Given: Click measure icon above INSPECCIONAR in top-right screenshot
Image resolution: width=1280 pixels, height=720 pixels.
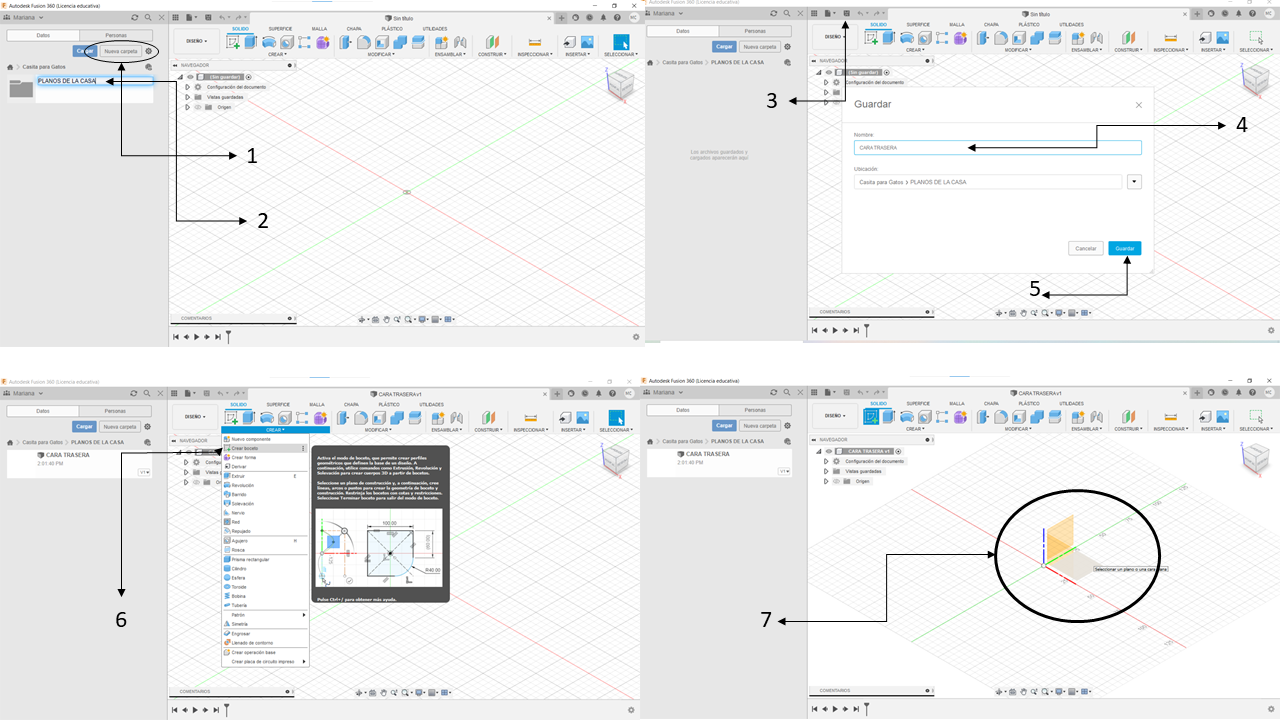Looking at the screenshot, I should [1171, 38].
